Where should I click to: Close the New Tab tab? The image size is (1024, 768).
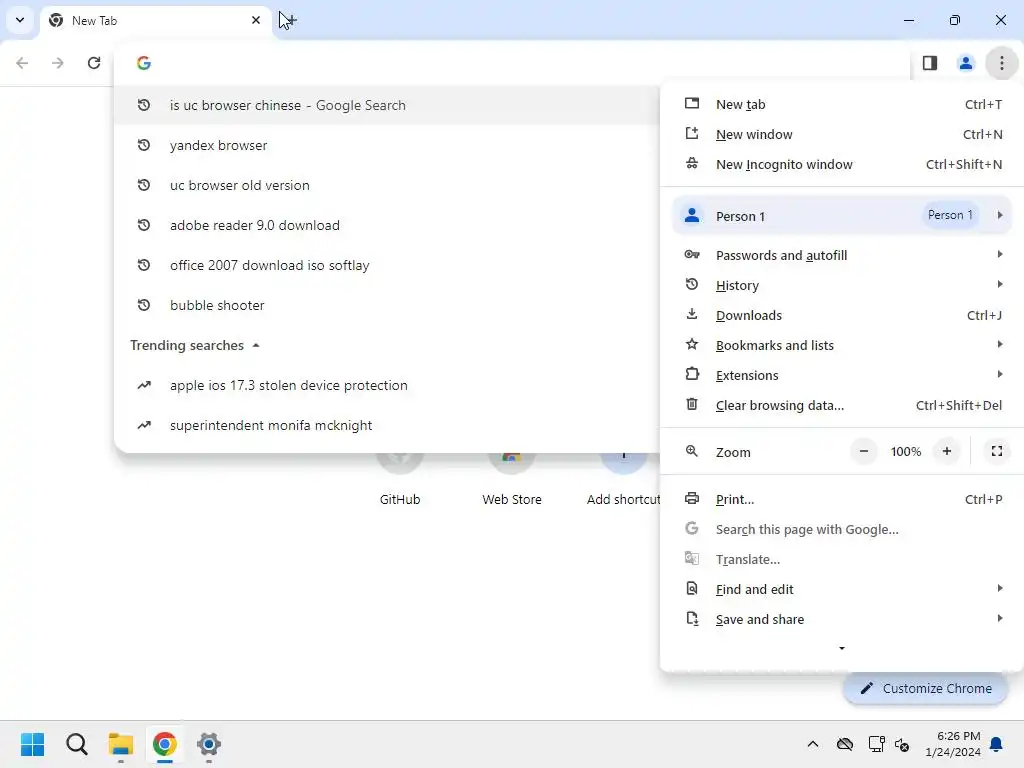[x=256, y=20]
